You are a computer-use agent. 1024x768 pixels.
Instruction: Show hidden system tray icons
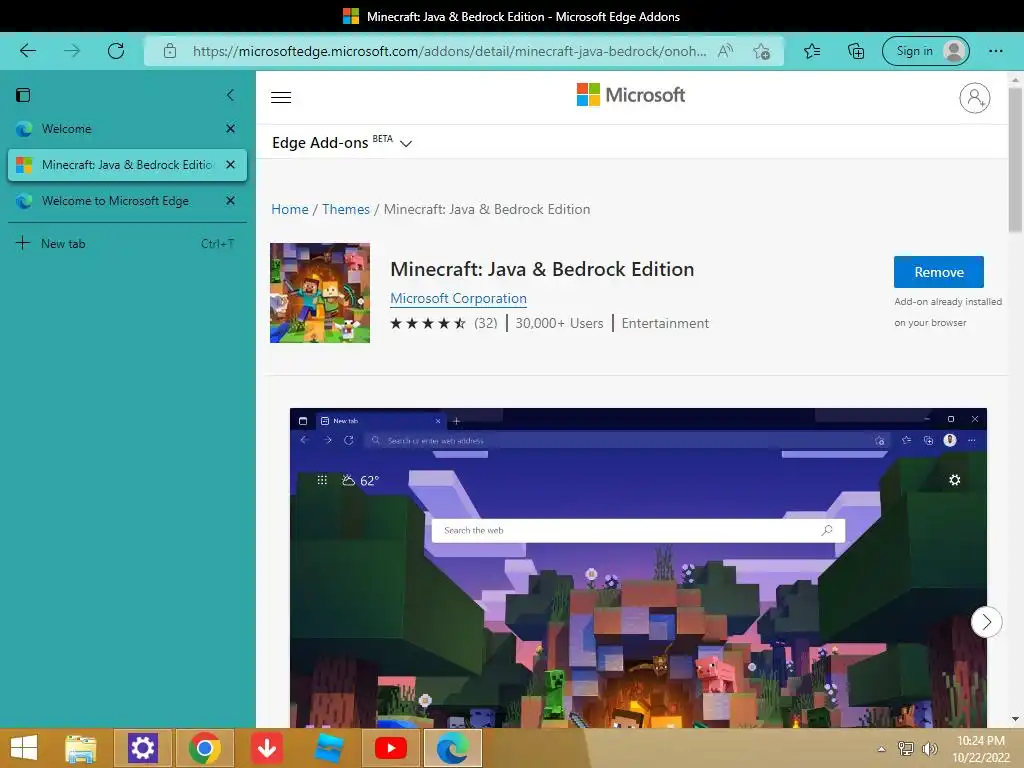(x=881, y=749)
